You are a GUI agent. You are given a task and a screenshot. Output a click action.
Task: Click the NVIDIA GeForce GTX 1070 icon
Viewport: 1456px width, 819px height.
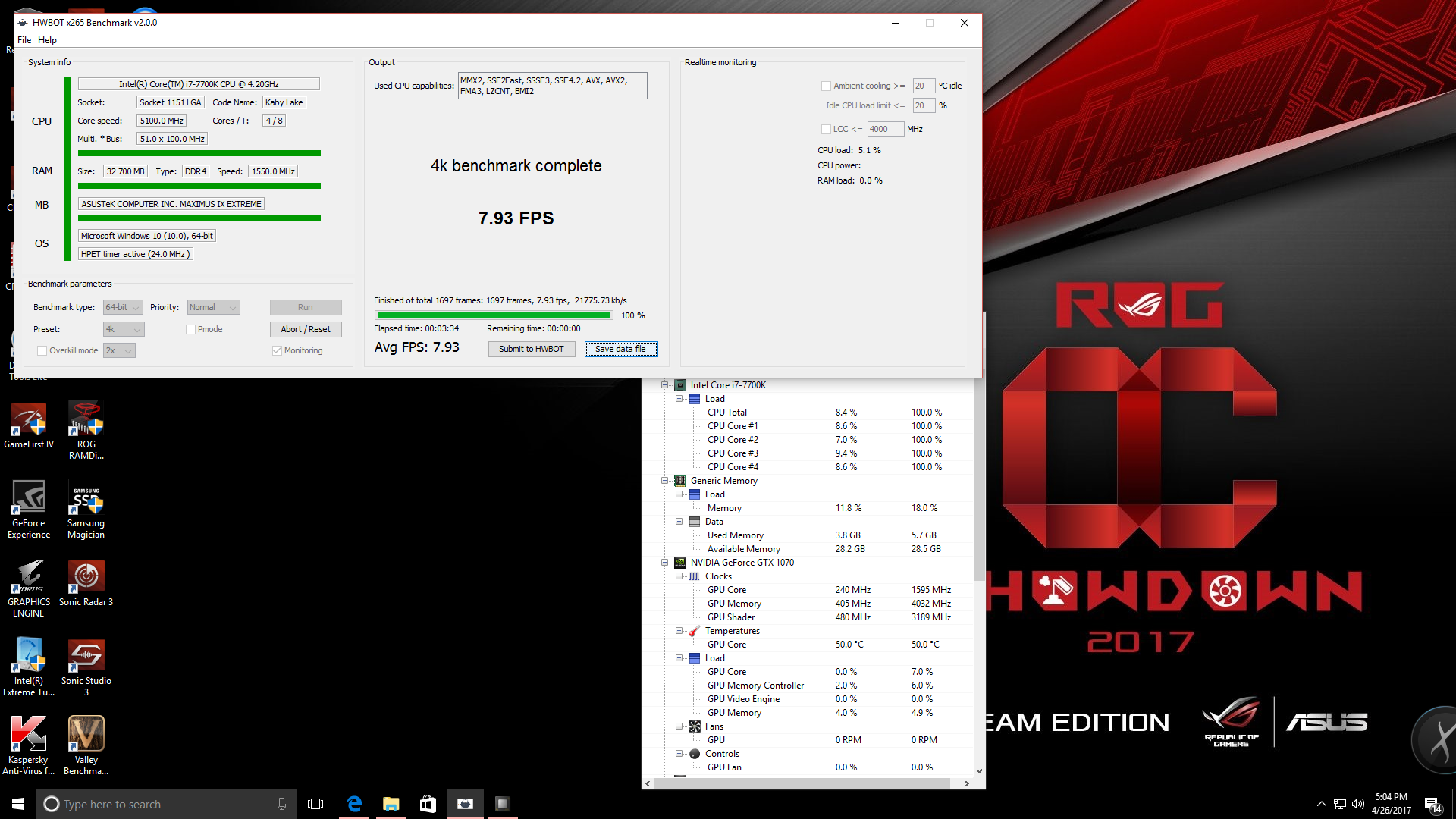click(x=680, y=563)
